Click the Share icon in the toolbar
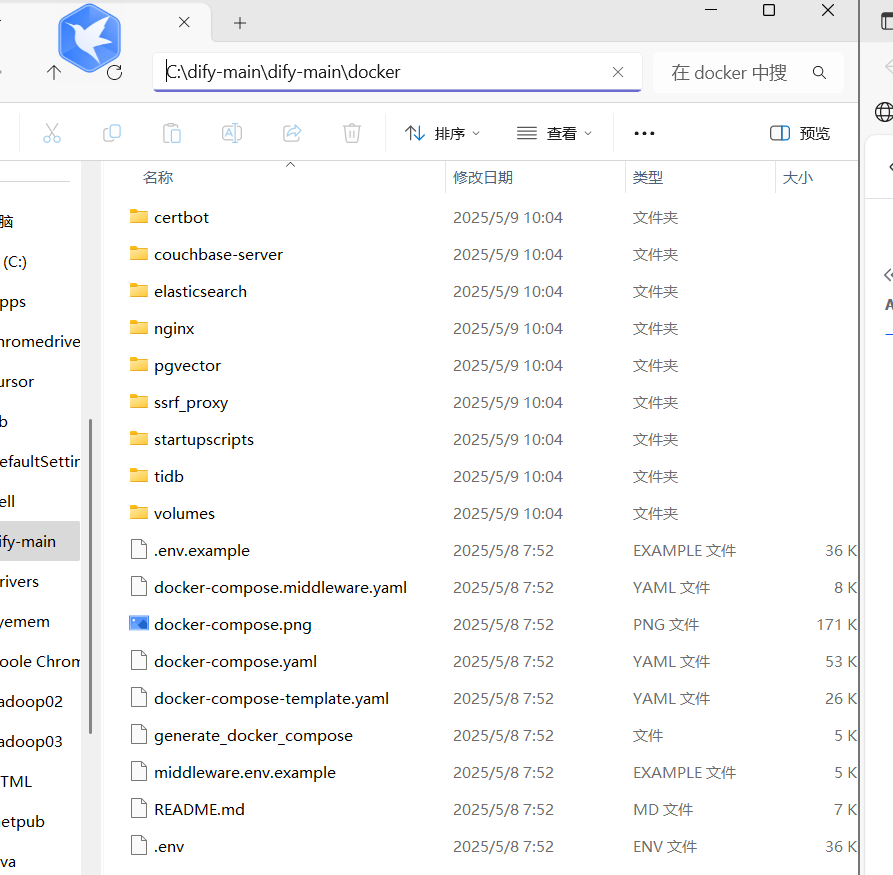893x875 pixels. [291, 133]
